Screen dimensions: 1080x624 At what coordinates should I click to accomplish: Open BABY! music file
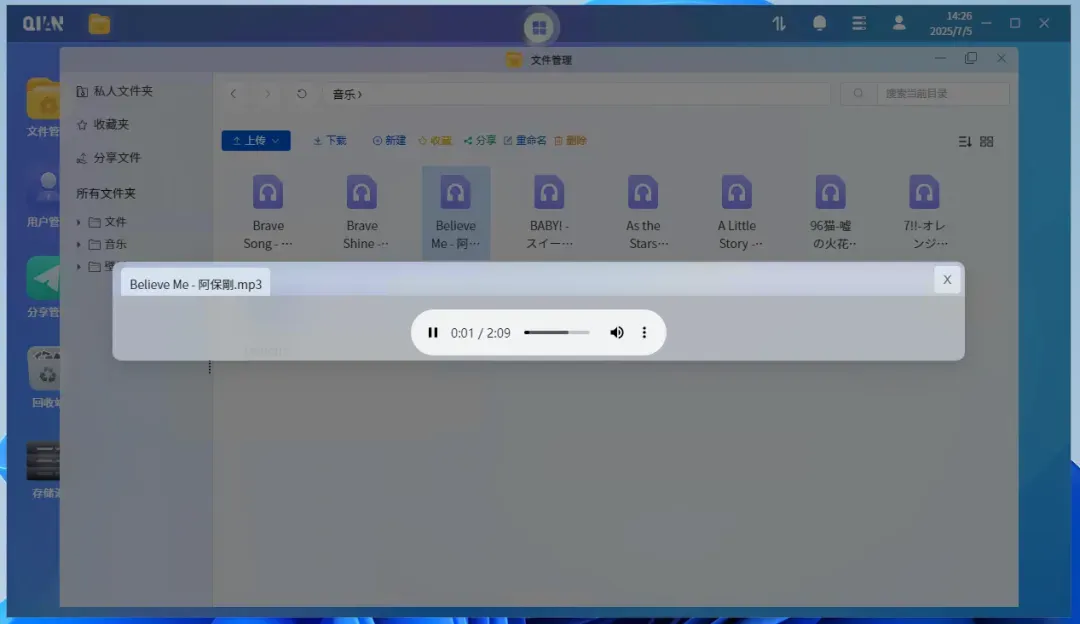click(549, 212)
